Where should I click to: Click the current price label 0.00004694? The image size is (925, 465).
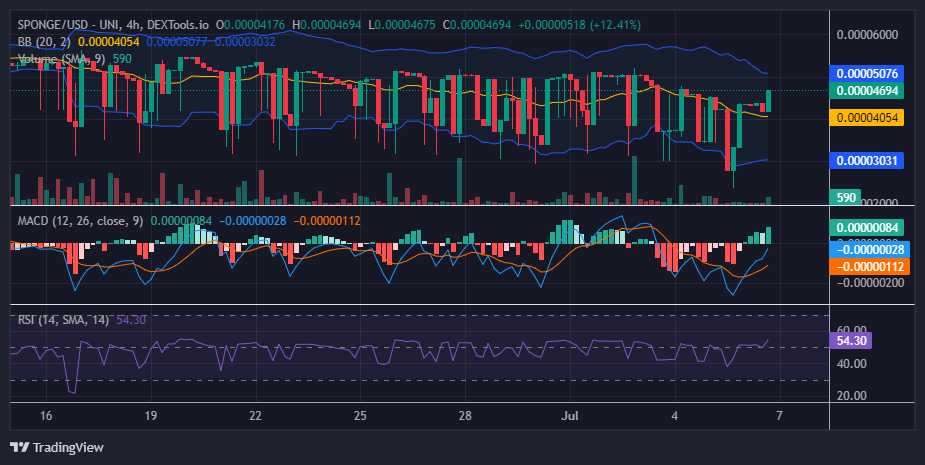867,91
